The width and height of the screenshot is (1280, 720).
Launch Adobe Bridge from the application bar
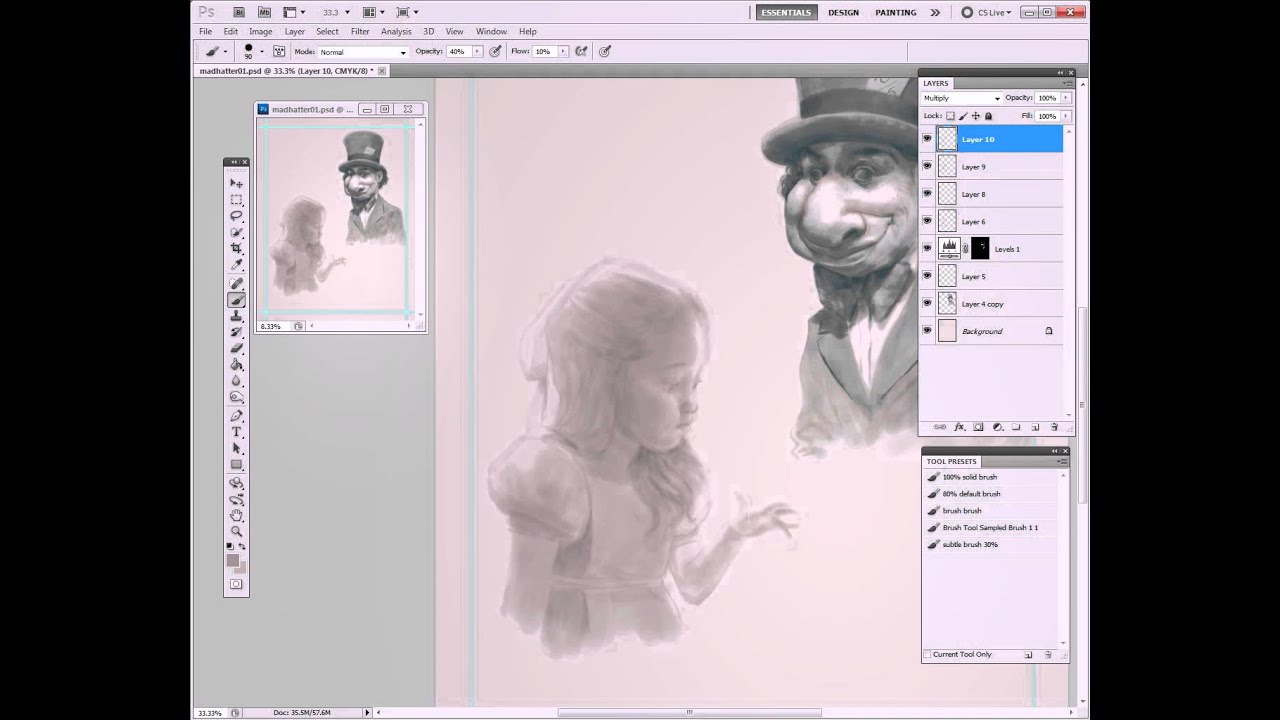[239, 12]
